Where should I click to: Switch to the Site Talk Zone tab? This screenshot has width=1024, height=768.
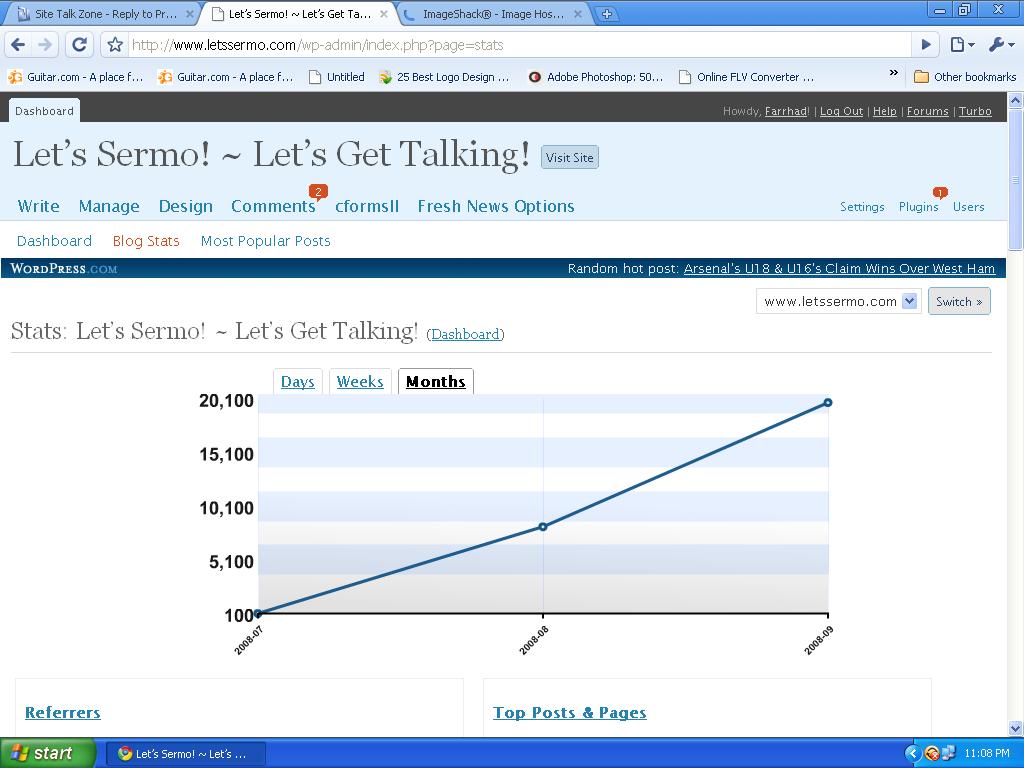[104, 14]
